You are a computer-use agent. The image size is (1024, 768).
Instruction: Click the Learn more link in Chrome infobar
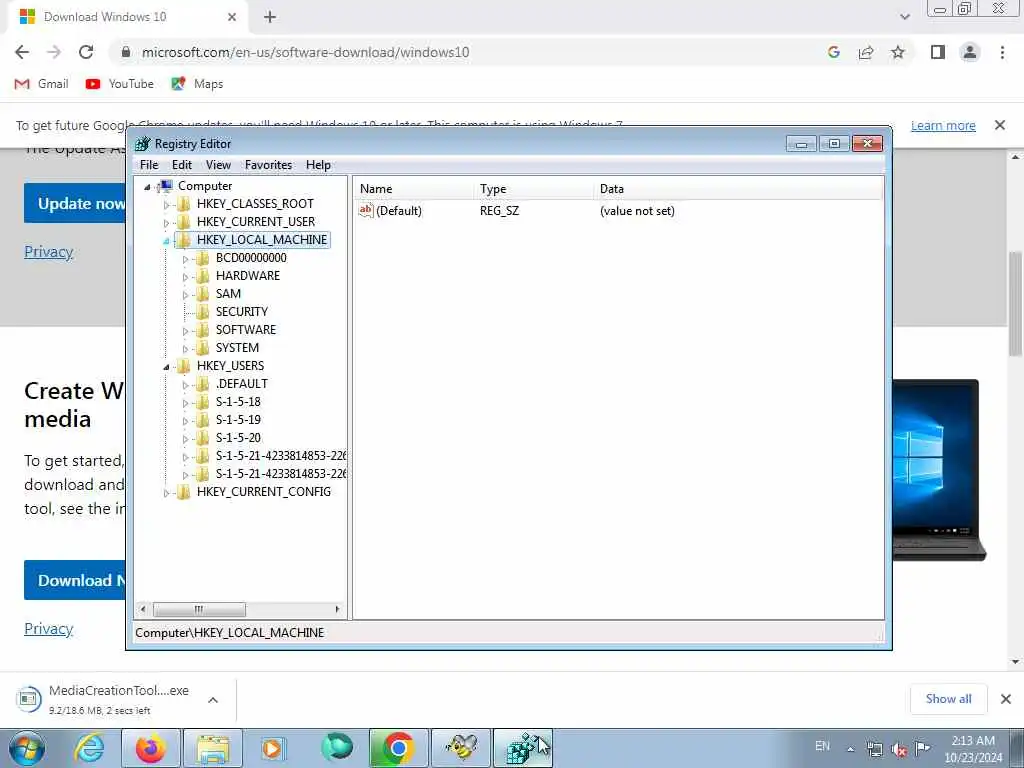943,125
